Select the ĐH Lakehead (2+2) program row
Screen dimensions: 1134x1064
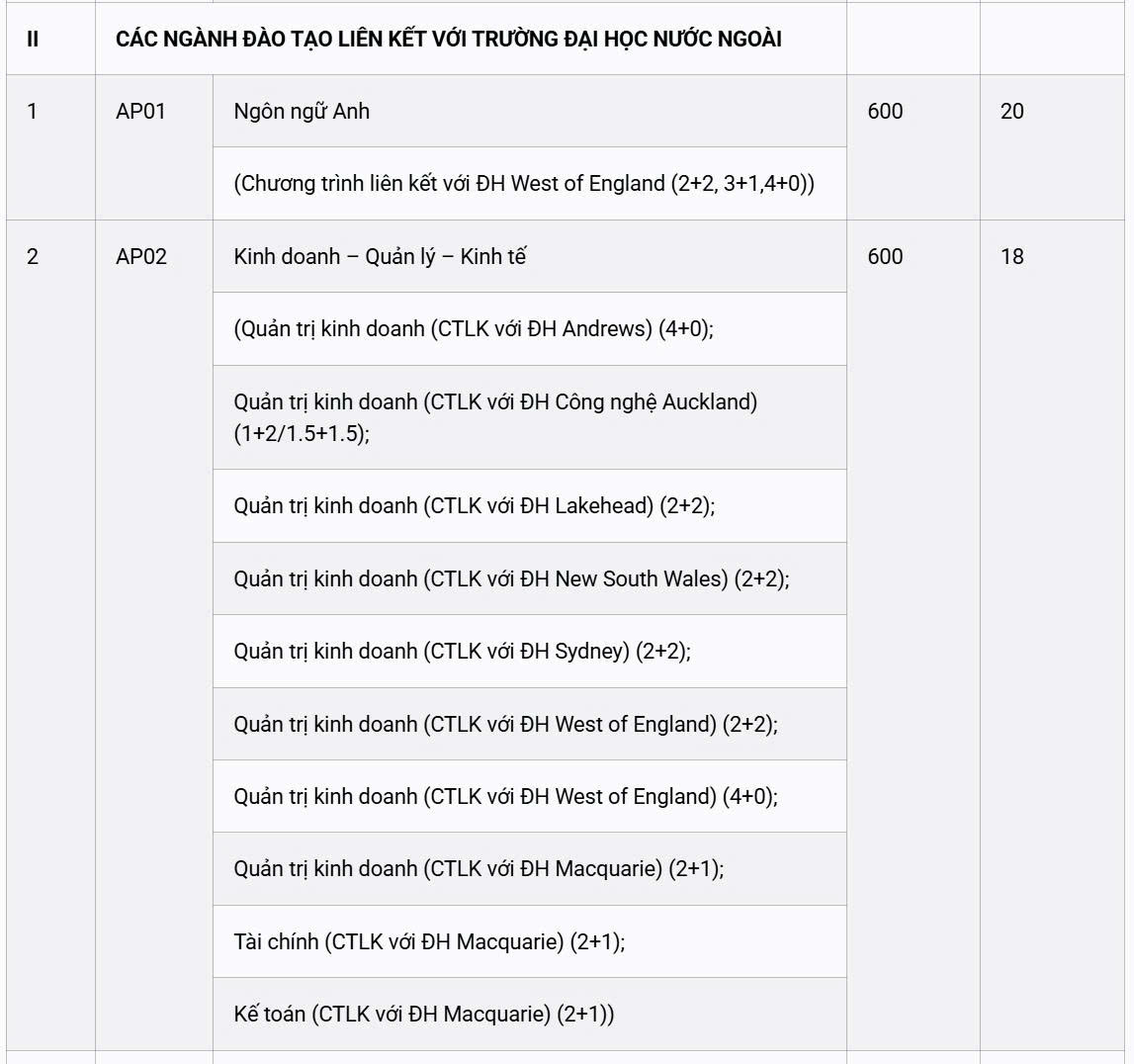[474, 506]
